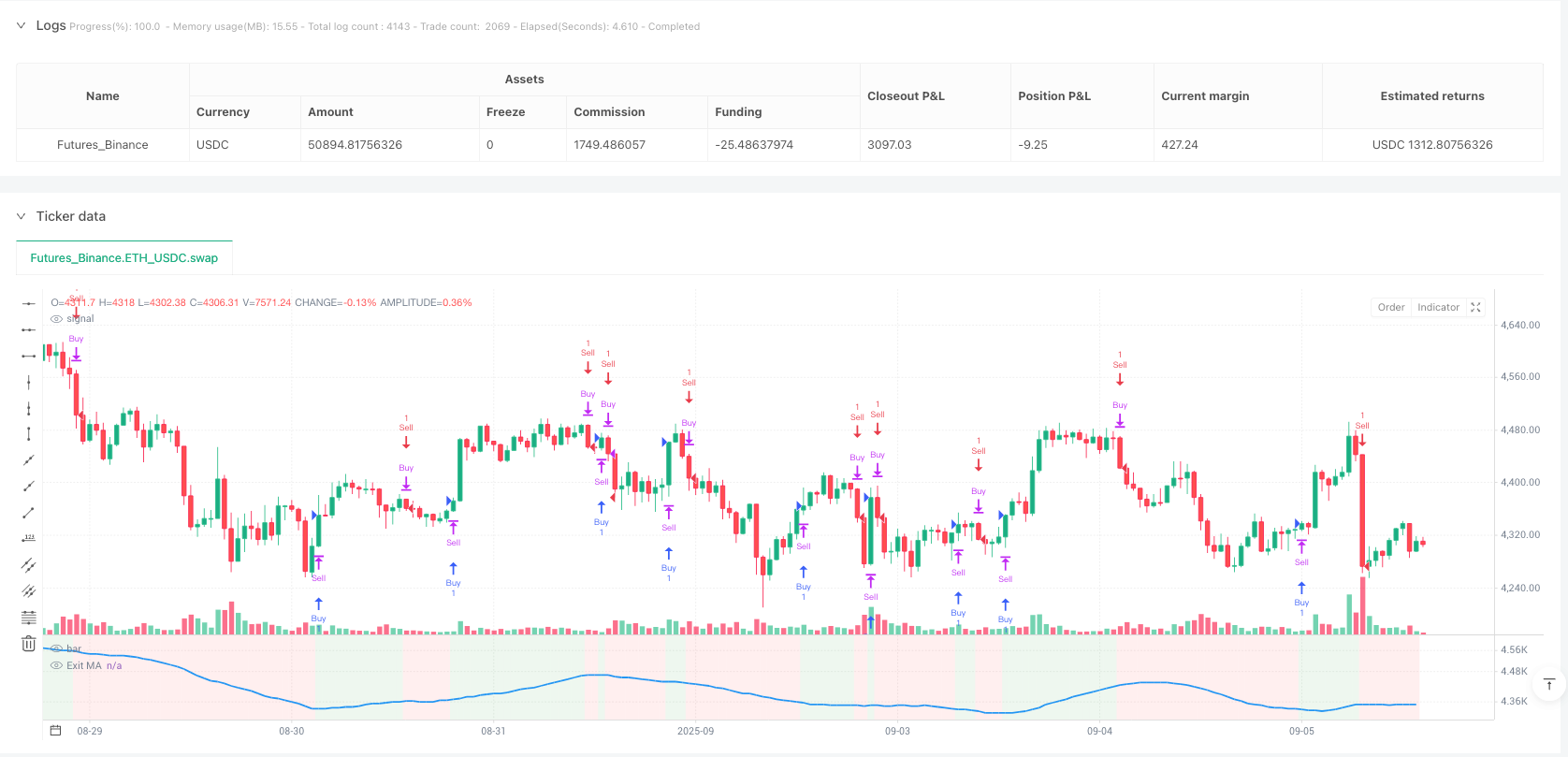The width and height of the screenshot is (1568, 757).
Task: Click the Order button on chart
Action: (x=1390, y=307)
